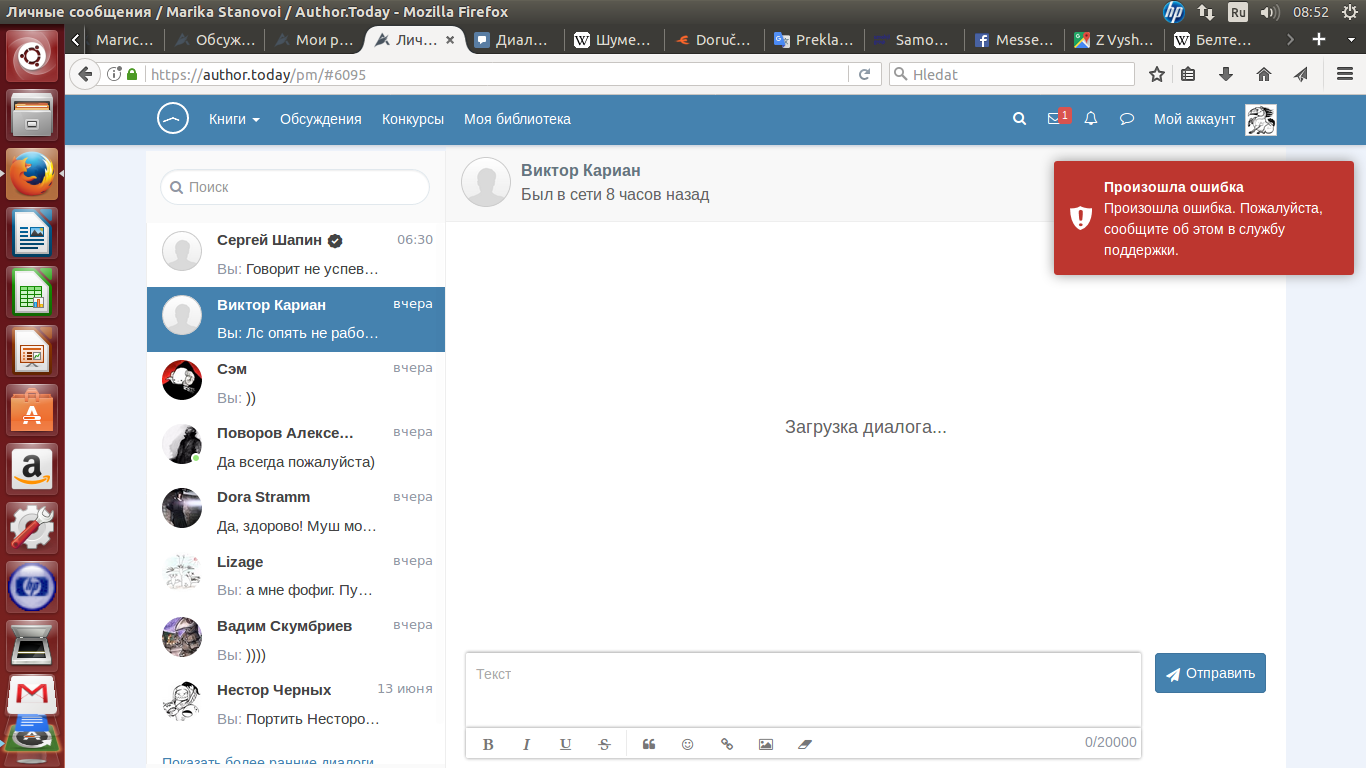Screen dimensions: 1366x768
Task: Click the site search magnifier icon
Action: [1019, 118]
